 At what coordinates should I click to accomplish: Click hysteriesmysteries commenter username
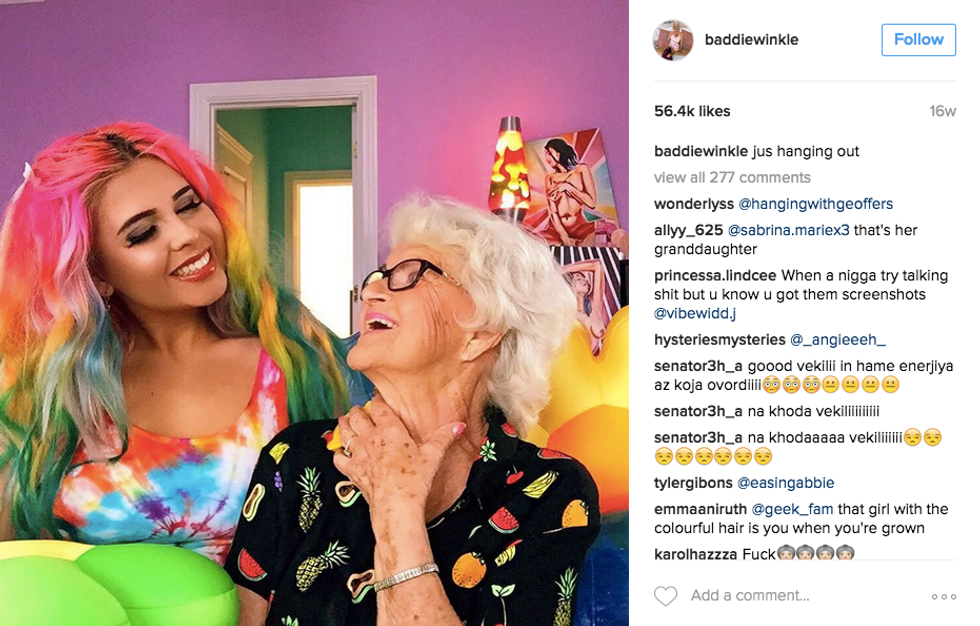pyautogui.click(x=719, y=339)
